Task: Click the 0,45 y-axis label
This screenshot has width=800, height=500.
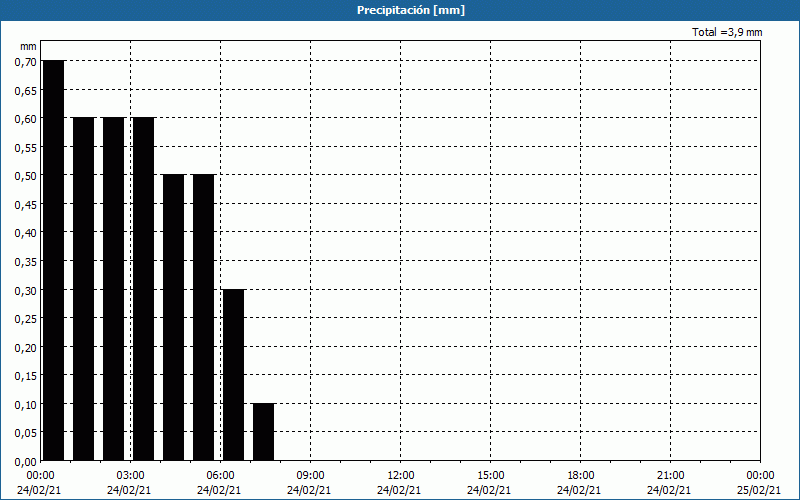Action: (x=26, y=205)
